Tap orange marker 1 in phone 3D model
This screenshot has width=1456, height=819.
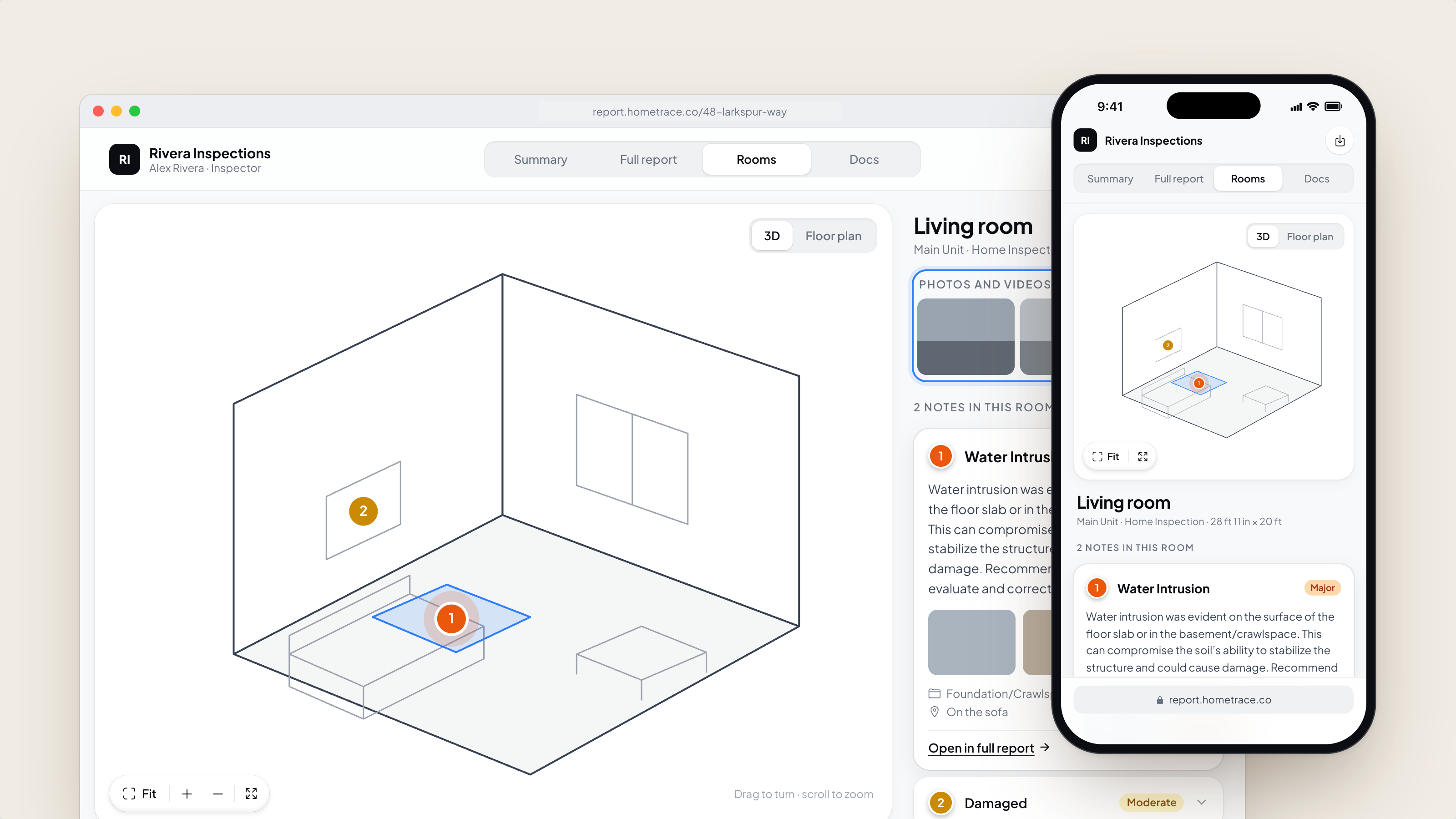coord(1198,383)
